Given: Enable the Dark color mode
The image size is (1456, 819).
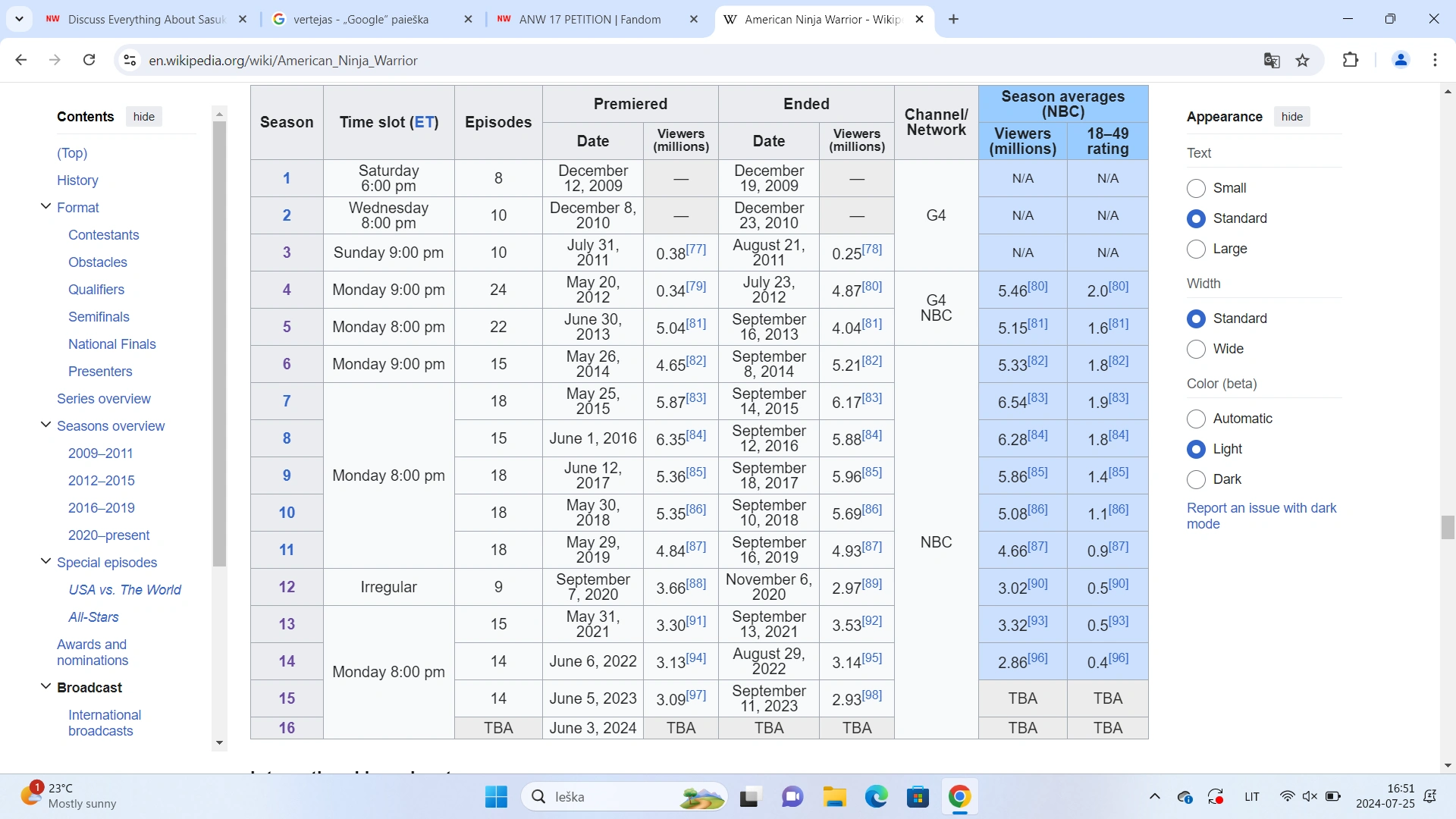Looking at the screenshot, I should pos(1196,479).
